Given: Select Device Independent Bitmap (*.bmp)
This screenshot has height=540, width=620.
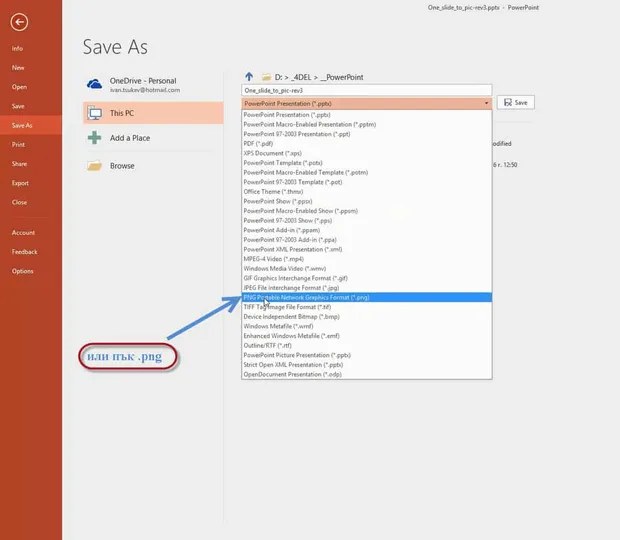Looking at the screenshot, I should pyautogui.click(x=367, y=317).
